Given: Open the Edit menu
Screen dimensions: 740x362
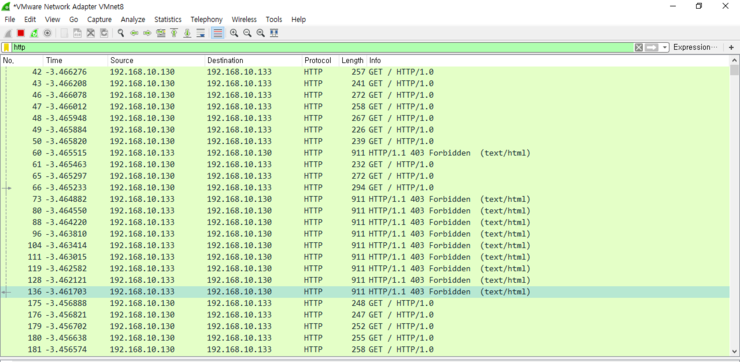Looking at the screenshot, I should pos(30,19).
